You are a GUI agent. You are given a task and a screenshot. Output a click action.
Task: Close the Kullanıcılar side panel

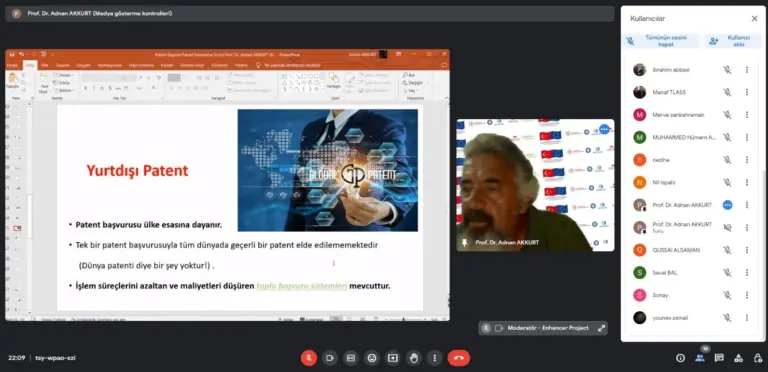pos(754,19)
